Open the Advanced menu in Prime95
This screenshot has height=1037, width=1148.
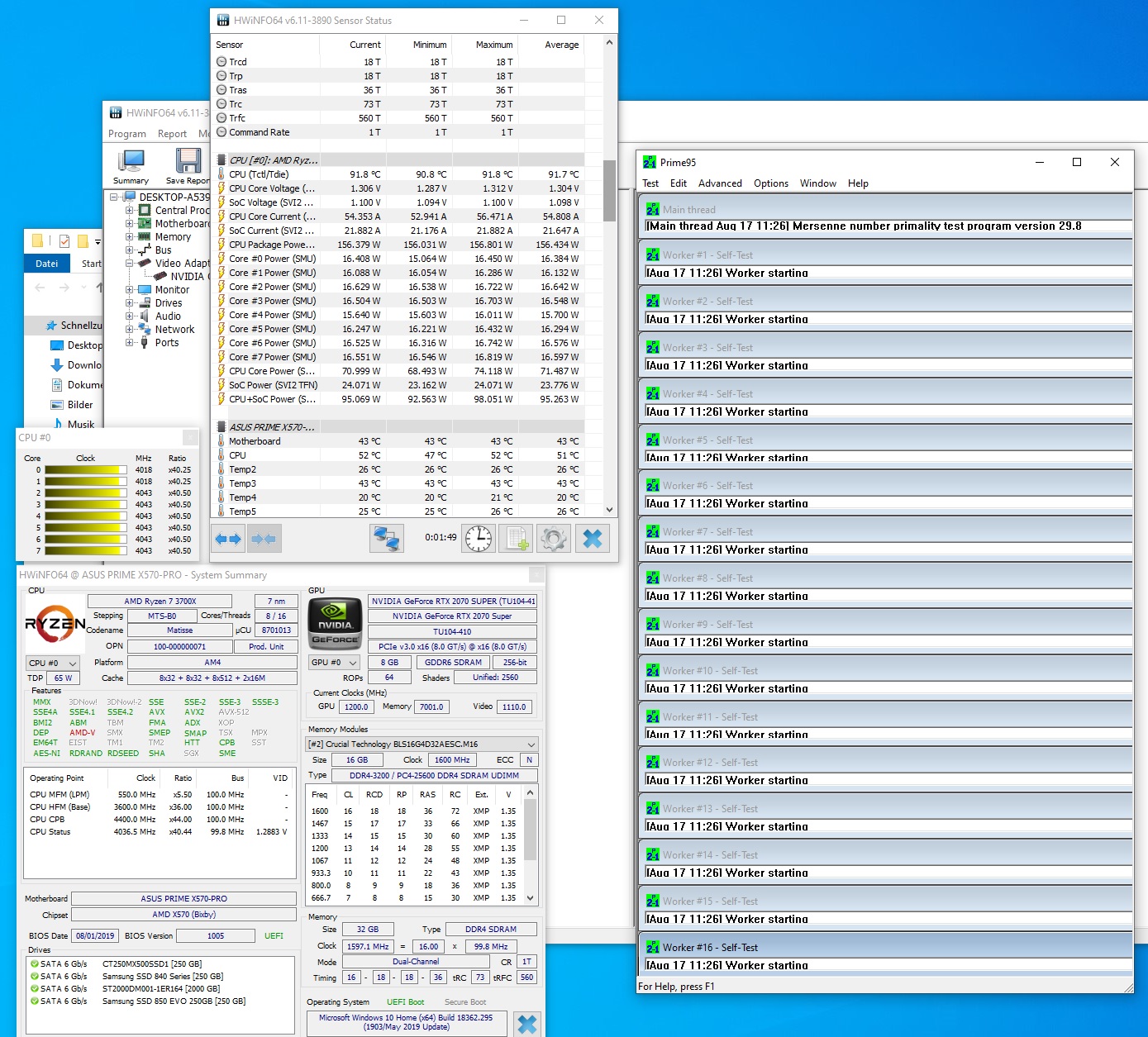720,183
